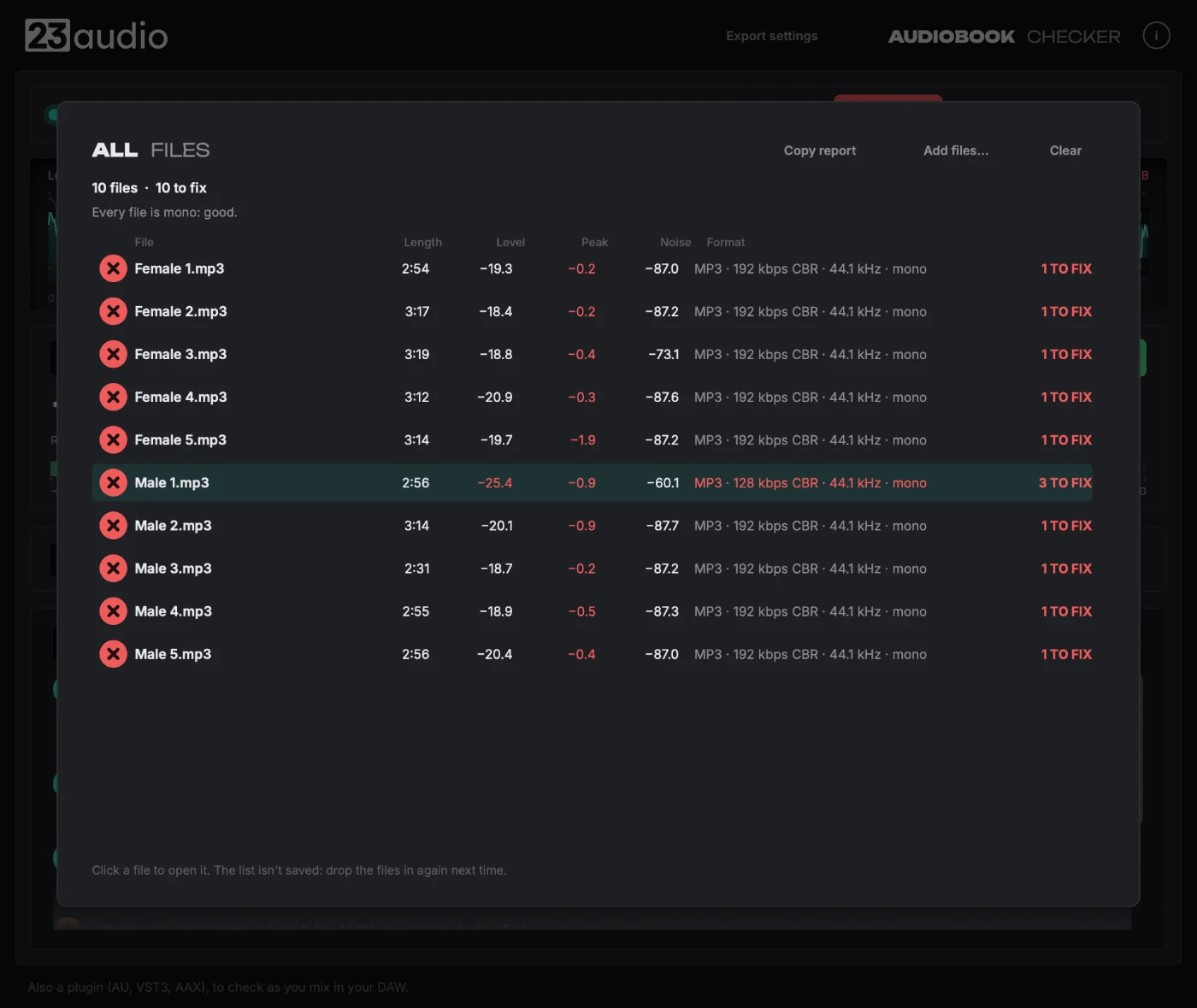Open the info icon in the header
Image resolution: width=1197 pixels, height=1008 pixels.
[1156, 35]
